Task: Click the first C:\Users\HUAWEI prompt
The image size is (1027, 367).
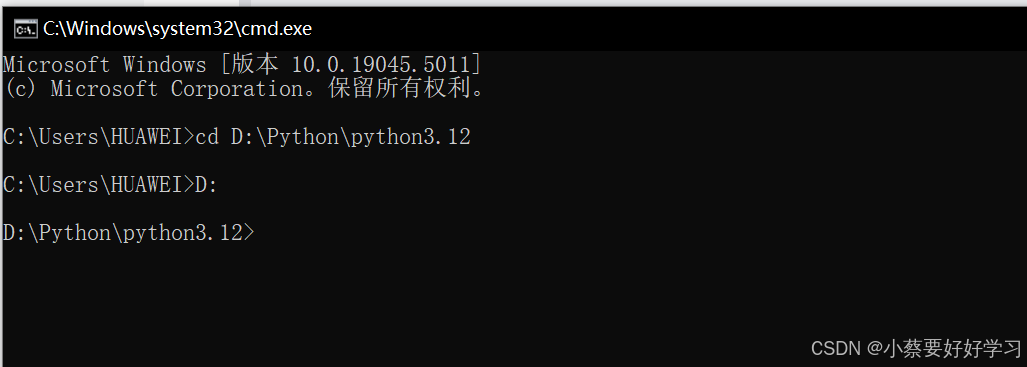Action: pyautogui.click(x=98, y=137)
